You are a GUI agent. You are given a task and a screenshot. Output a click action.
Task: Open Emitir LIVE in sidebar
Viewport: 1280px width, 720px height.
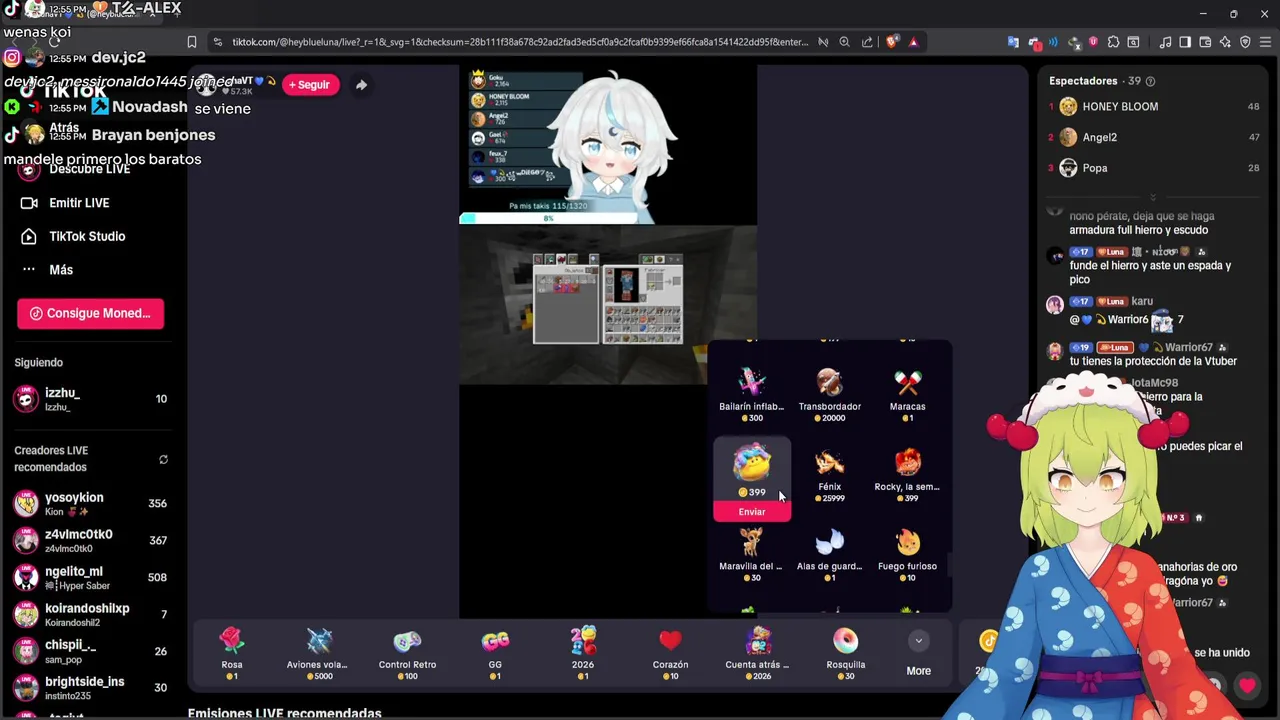tap(79, 203)
